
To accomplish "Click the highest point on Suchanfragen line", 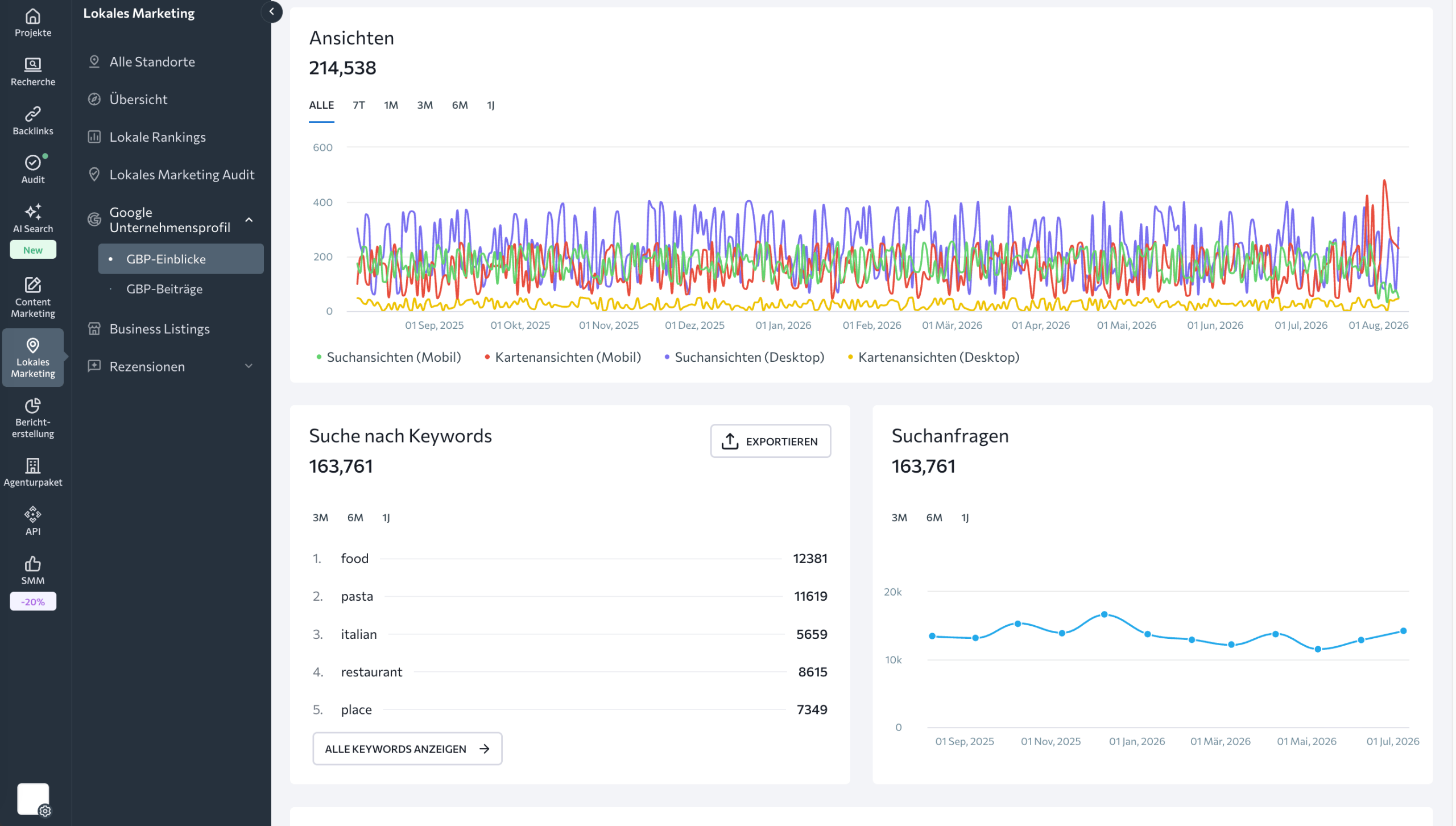I will pos(1105,614).
